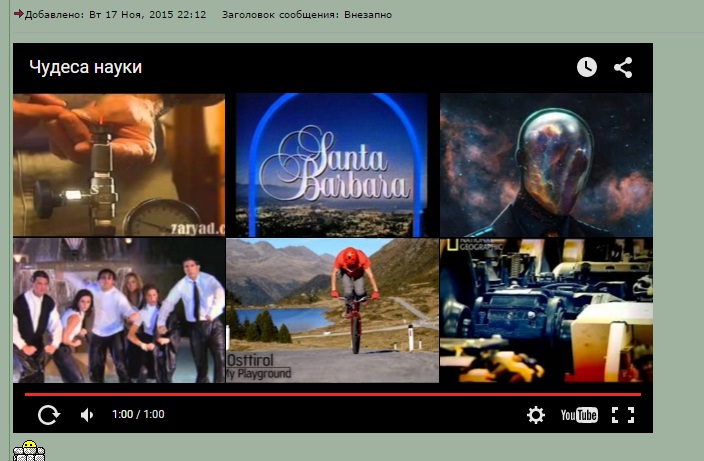The width and height of the screenshot is (704, 461).
Task: Replay the video with the circular arrow
Action: tap(48, 414)
